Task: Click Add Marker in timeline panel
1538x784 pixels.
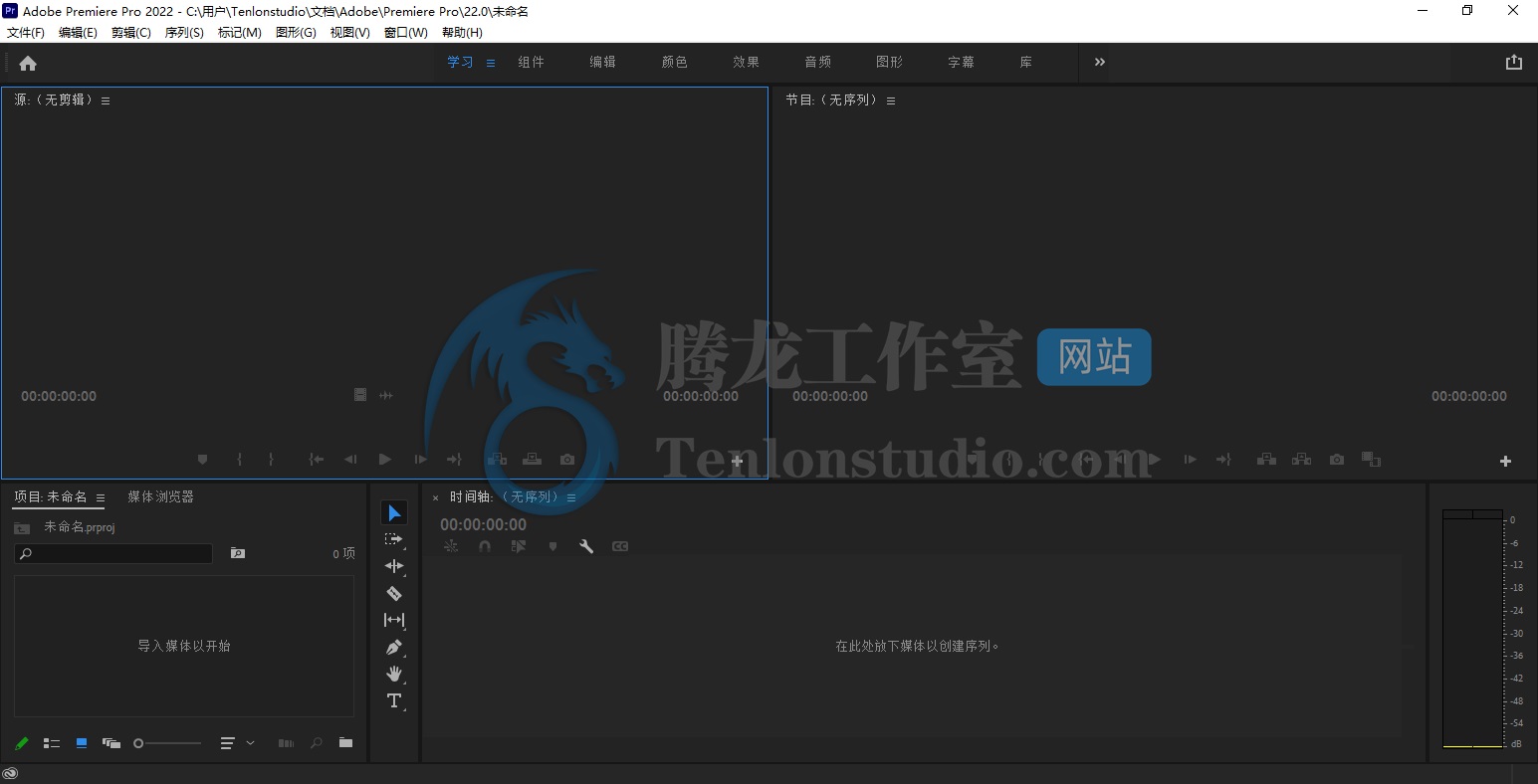Action: click(552, 546)
